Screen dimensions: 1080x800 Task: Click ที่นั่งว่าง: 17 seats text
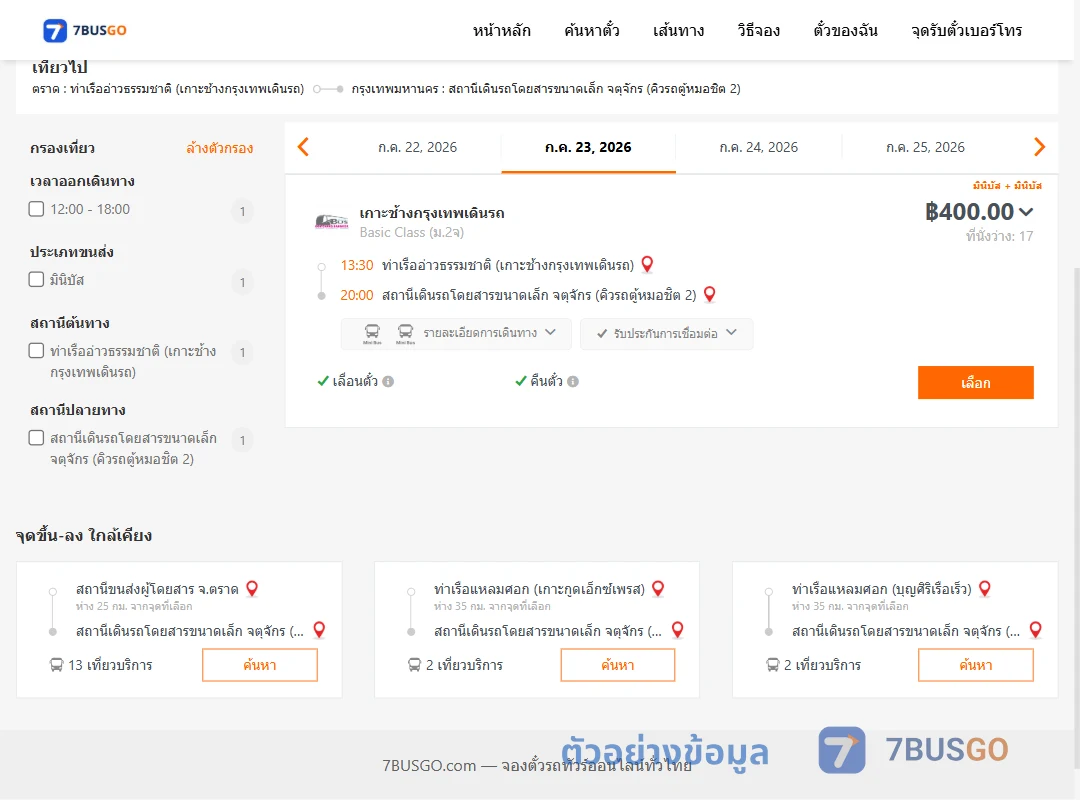(999, 236)
